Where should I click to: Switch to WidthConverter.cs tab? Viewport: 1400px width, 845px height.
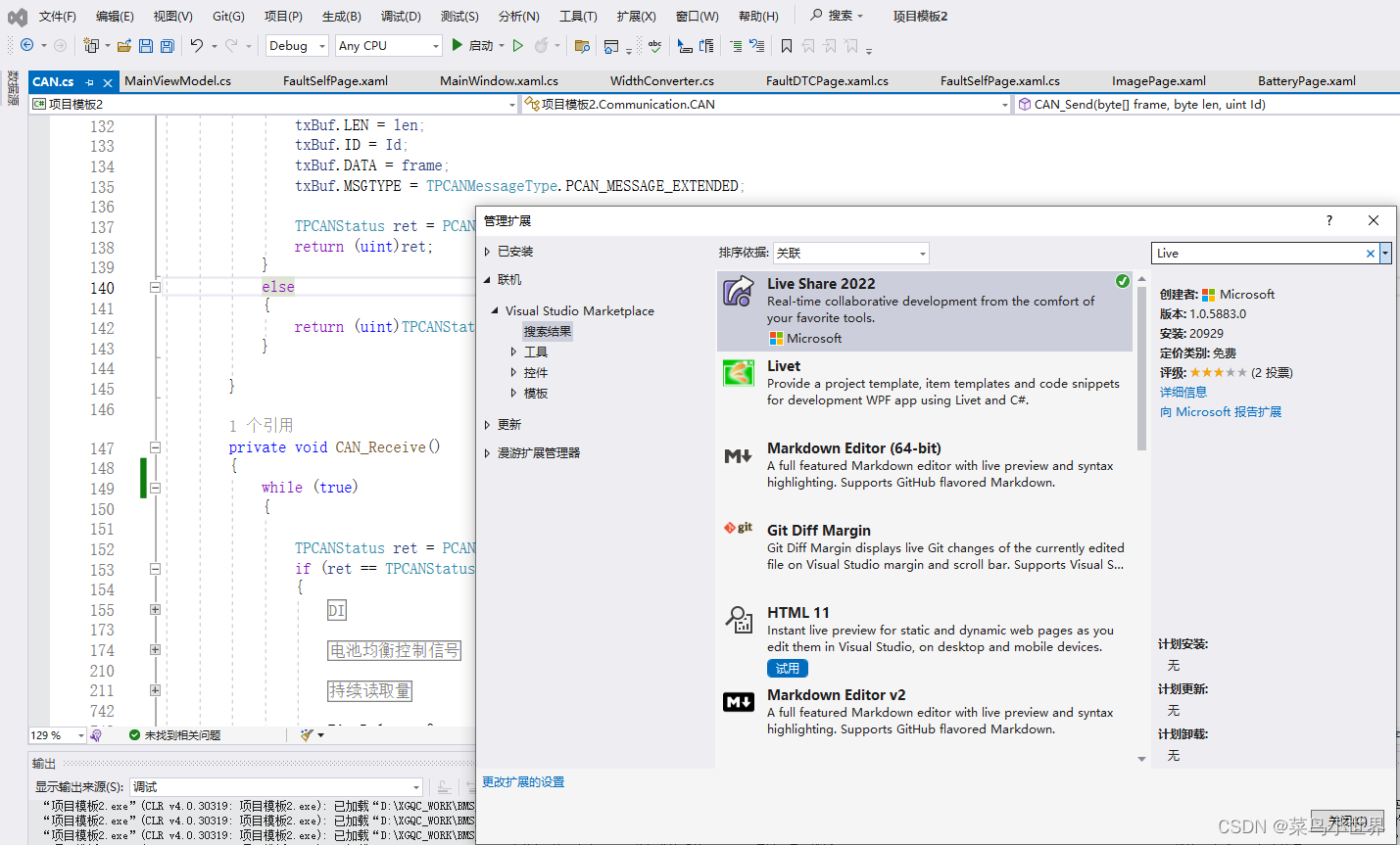pyautogui.click(x=662, y=81)
